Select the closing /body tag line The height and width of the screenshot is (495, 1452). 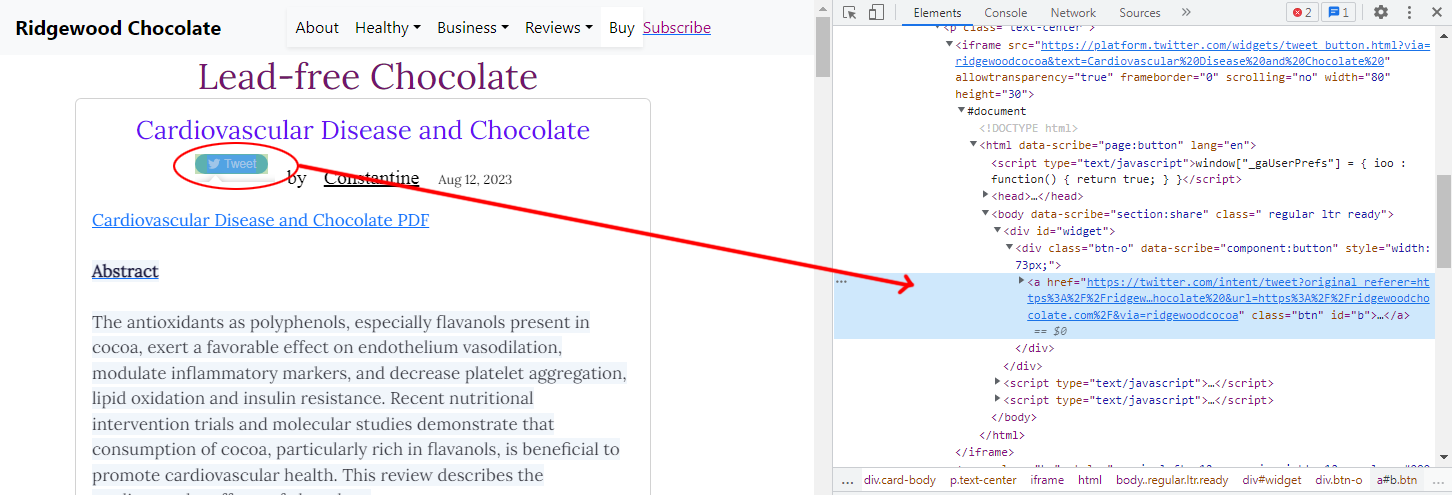click(1014, 417)
